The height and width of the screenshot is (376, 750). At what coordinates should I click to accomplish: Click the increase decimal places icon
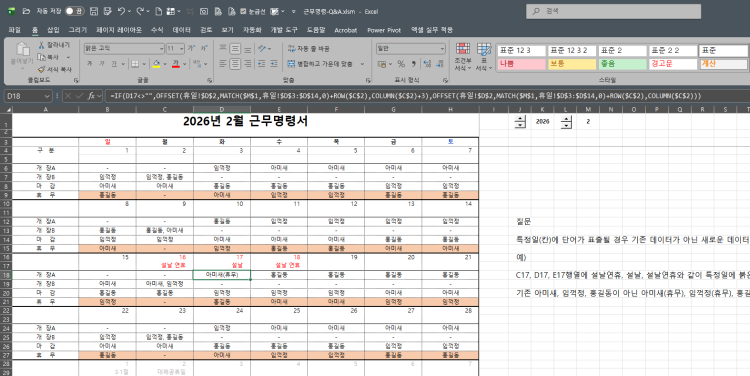(x=427, y=64)
